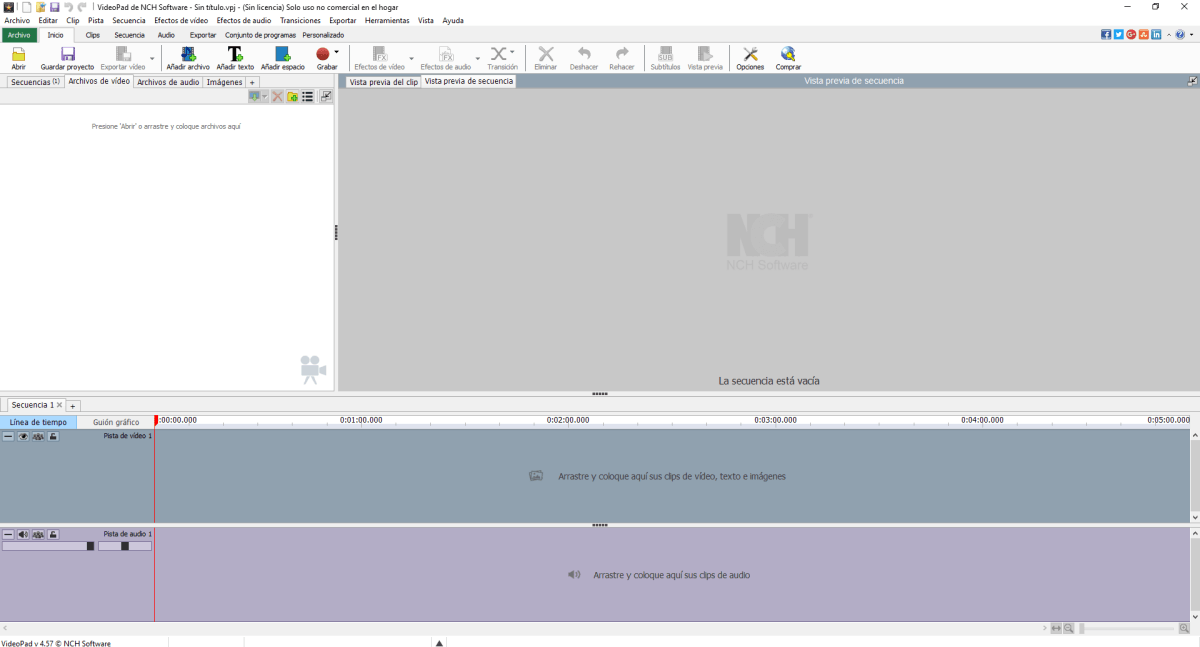The image size is (1200, 647).
Task: Open the Pista menu
Action: 95,20
